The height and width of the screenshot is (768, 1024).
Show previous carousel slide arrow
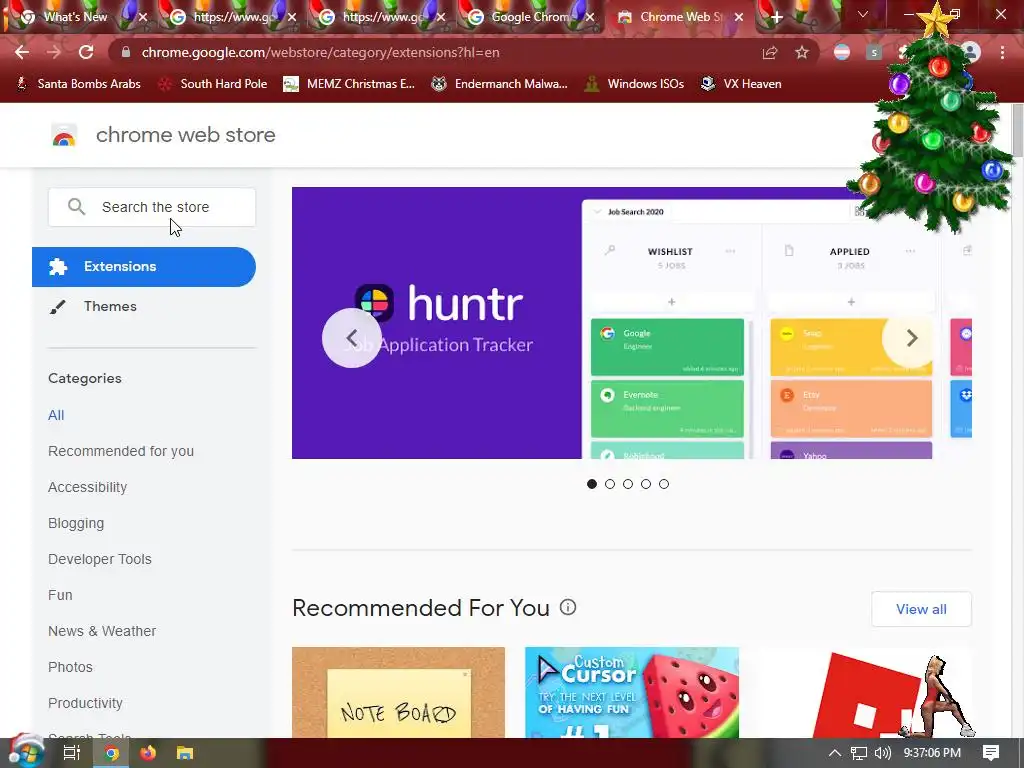tap(351, 338)
